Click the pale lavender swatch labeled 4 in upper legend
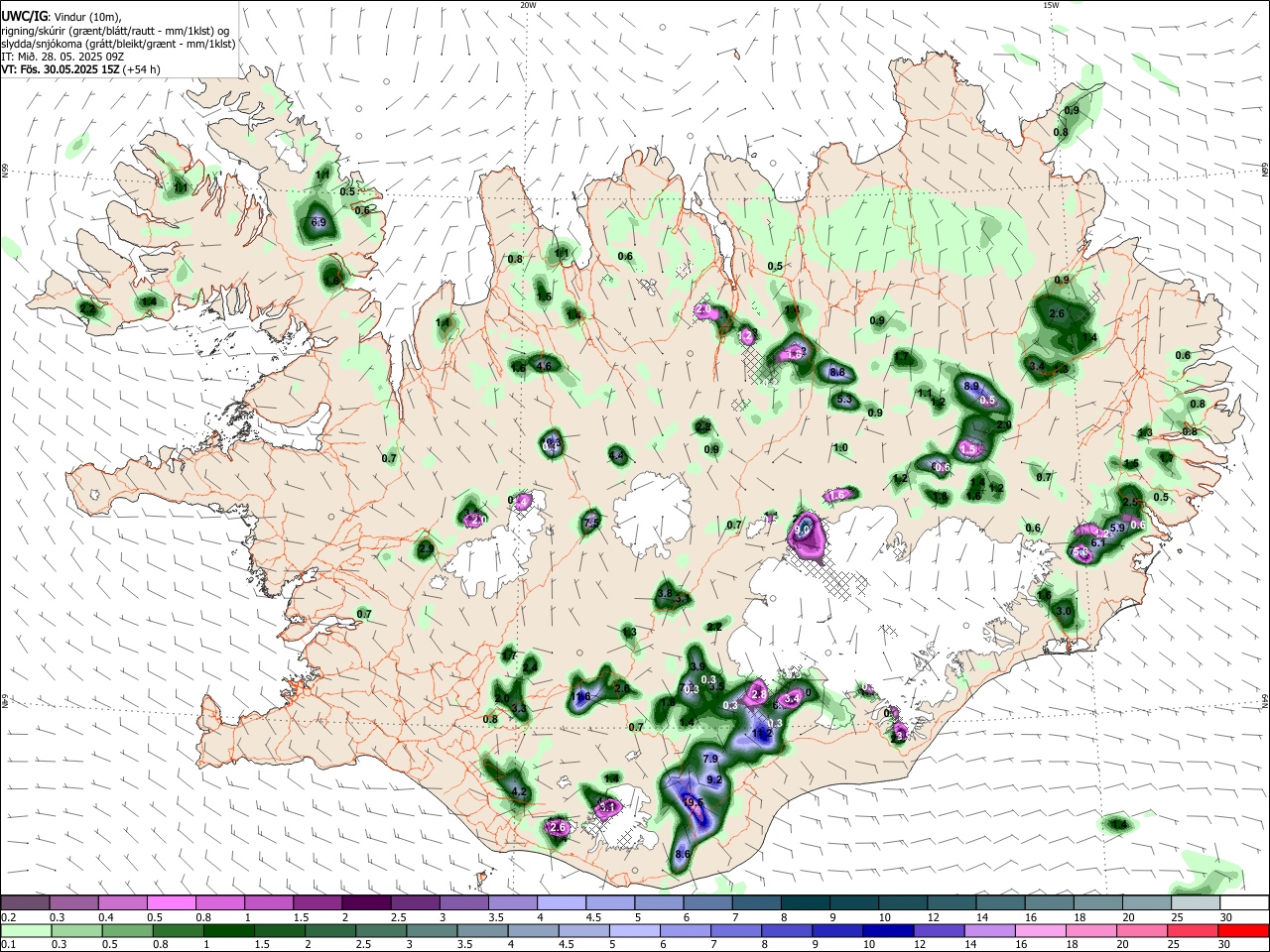 [x=560, y=902]
